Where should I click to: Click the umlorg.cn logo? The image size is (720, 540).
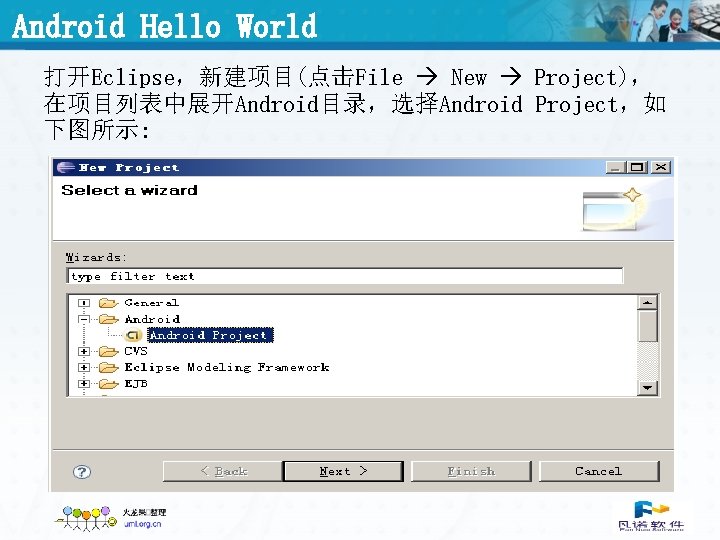pos(86,518)
